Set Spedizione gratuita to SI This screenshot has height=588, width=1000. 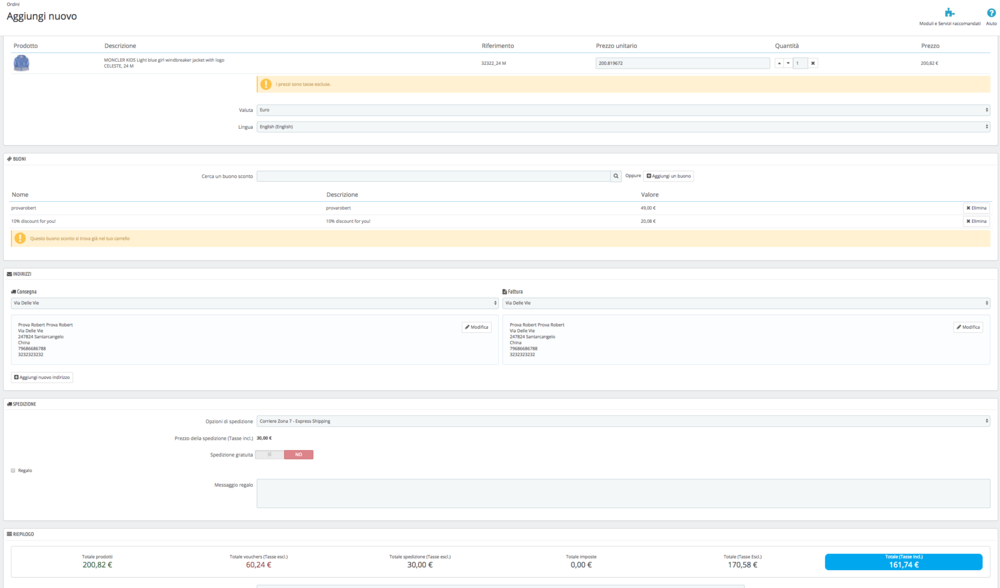pyautogui.click(x=270, y=455)
